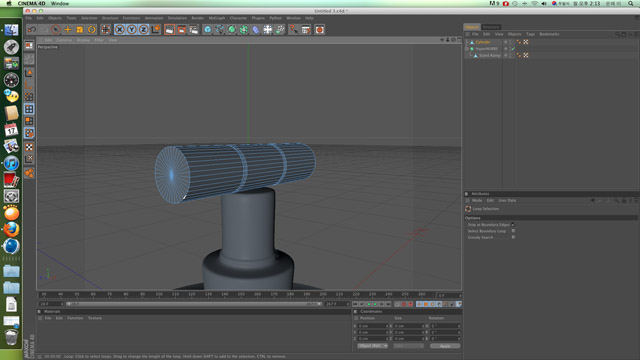Open the scene light objects icon
The height and width of the screenshot is (360, 640).
pyautogui.click(x=267, y=29)
